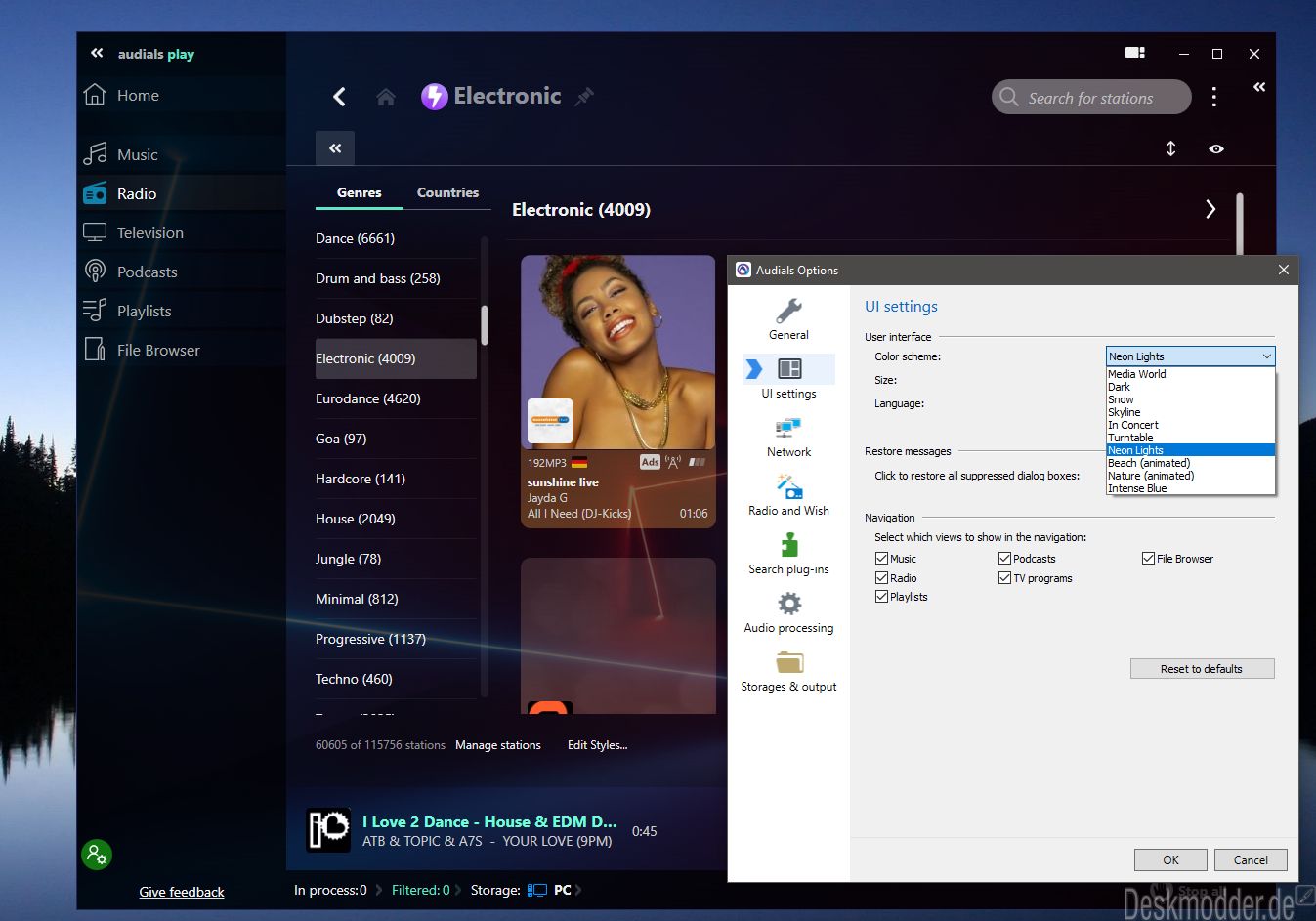Choose In Concert color scheme
This screenshot has height=921, width=1316.
pos(1190,425)
